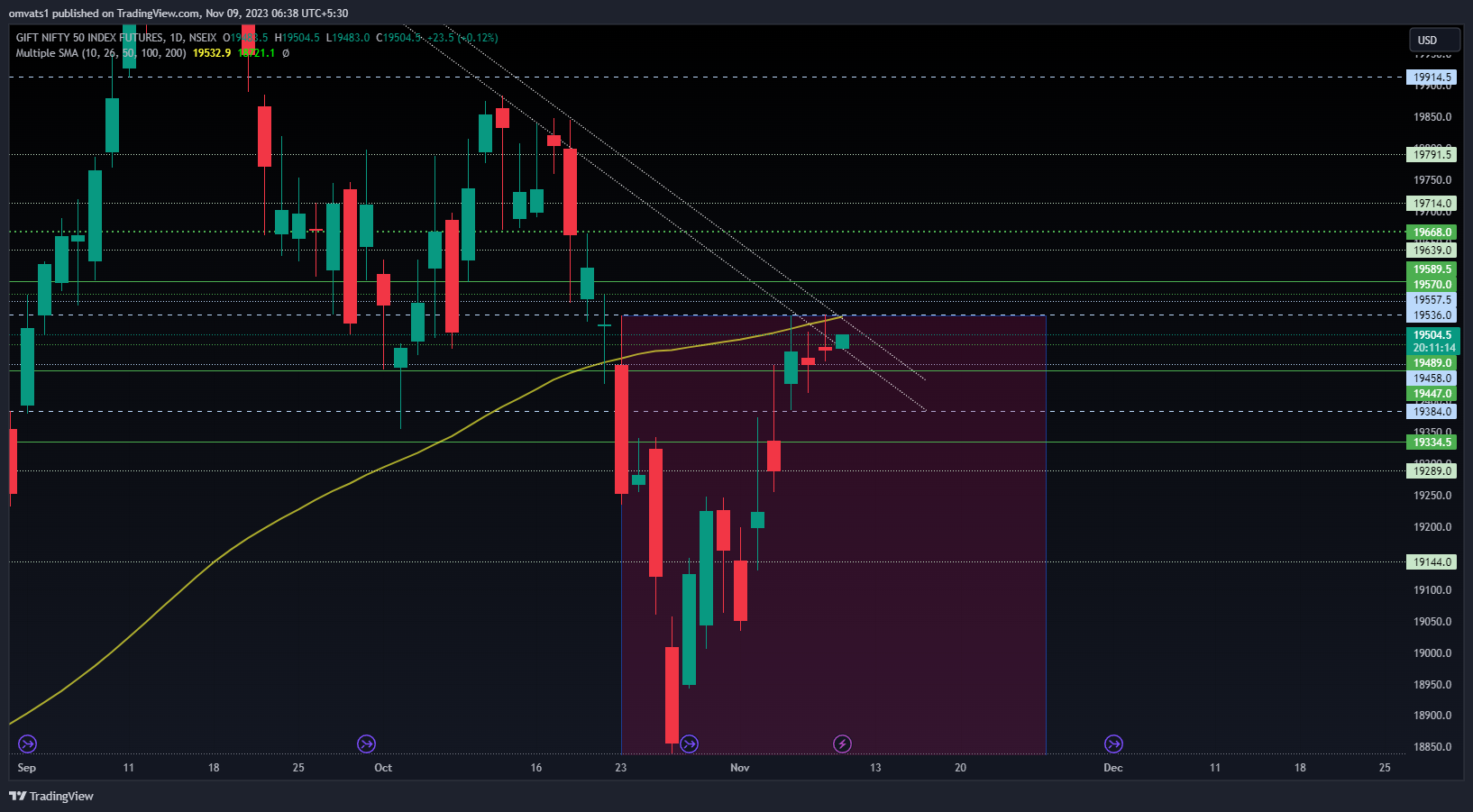Click the 19570.0 green price label
Viewport: 1473px width, 812px height.
1432,285
